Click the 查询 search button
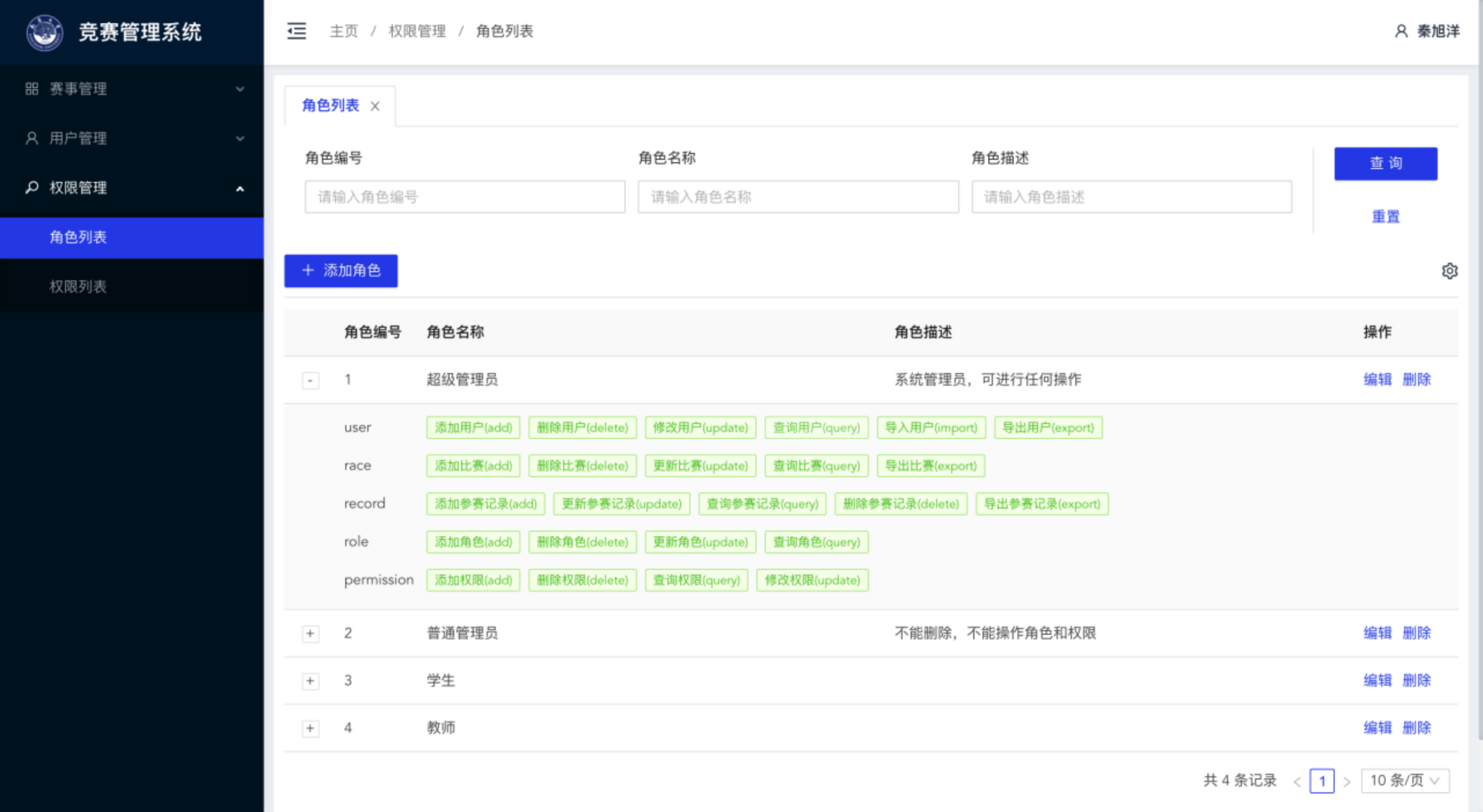Screen dimensions: 1483x812 tap(1385, 163)
